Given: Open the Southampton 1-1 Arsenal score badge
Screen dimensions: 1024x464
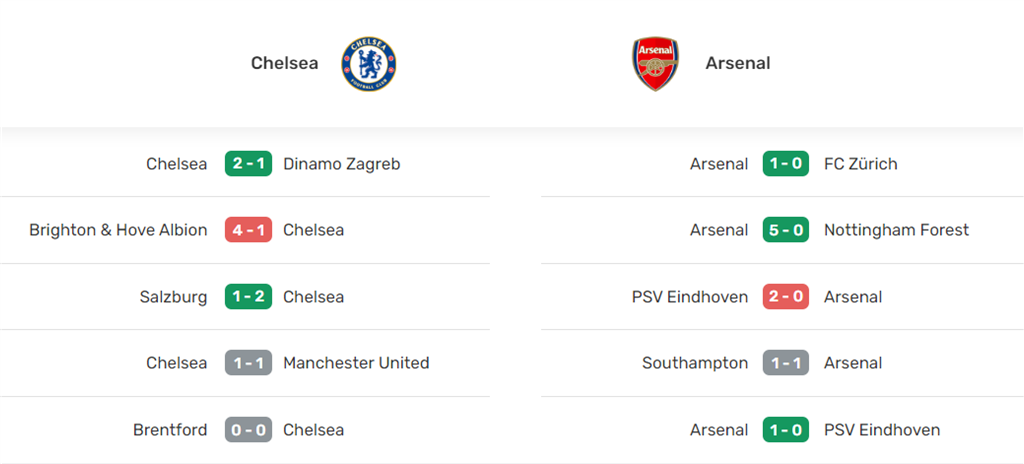Looking at the screenshot, I should point(786,363).
